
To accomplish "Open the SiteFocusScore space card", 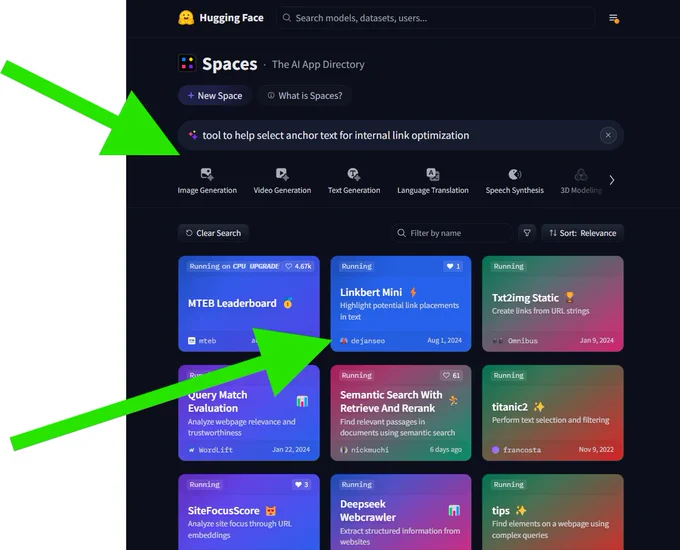I will 249,512.
